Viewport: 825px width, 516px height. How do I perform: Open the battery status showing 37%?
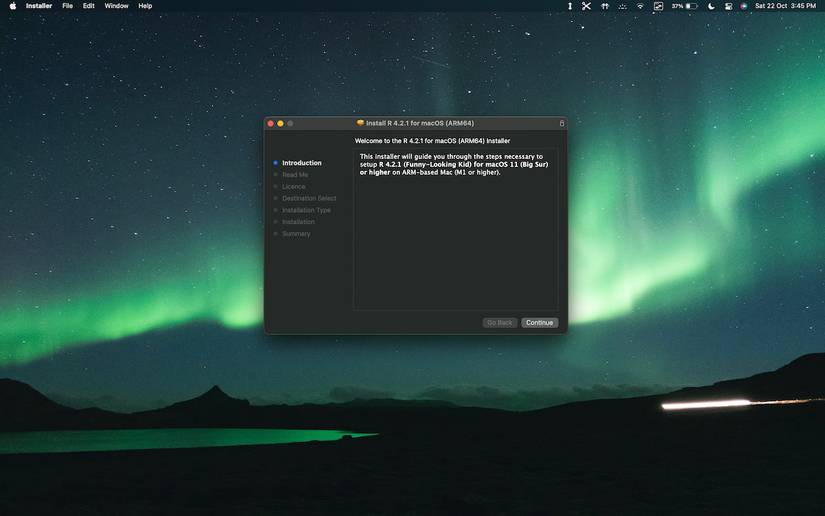point(685,6)
